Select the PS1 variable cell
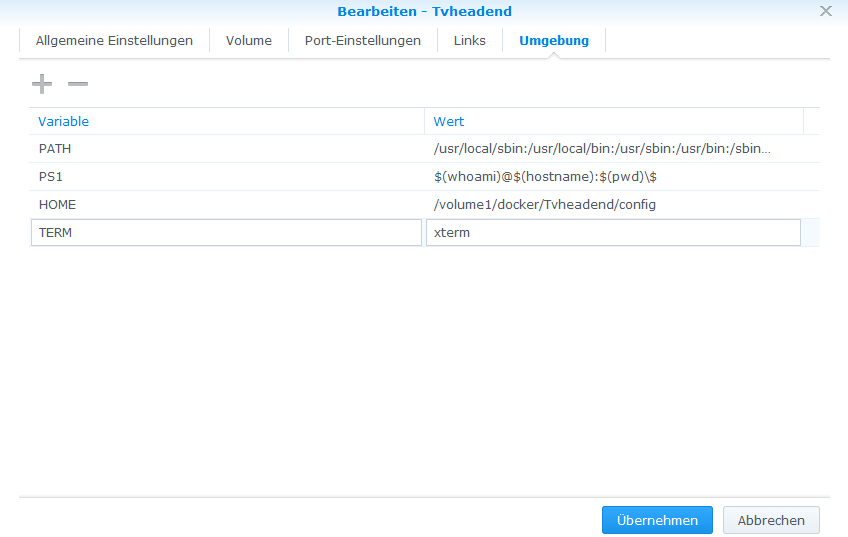The width and height of the screenshot is (848, 537). pyautogui.click(x=227, y=177)
